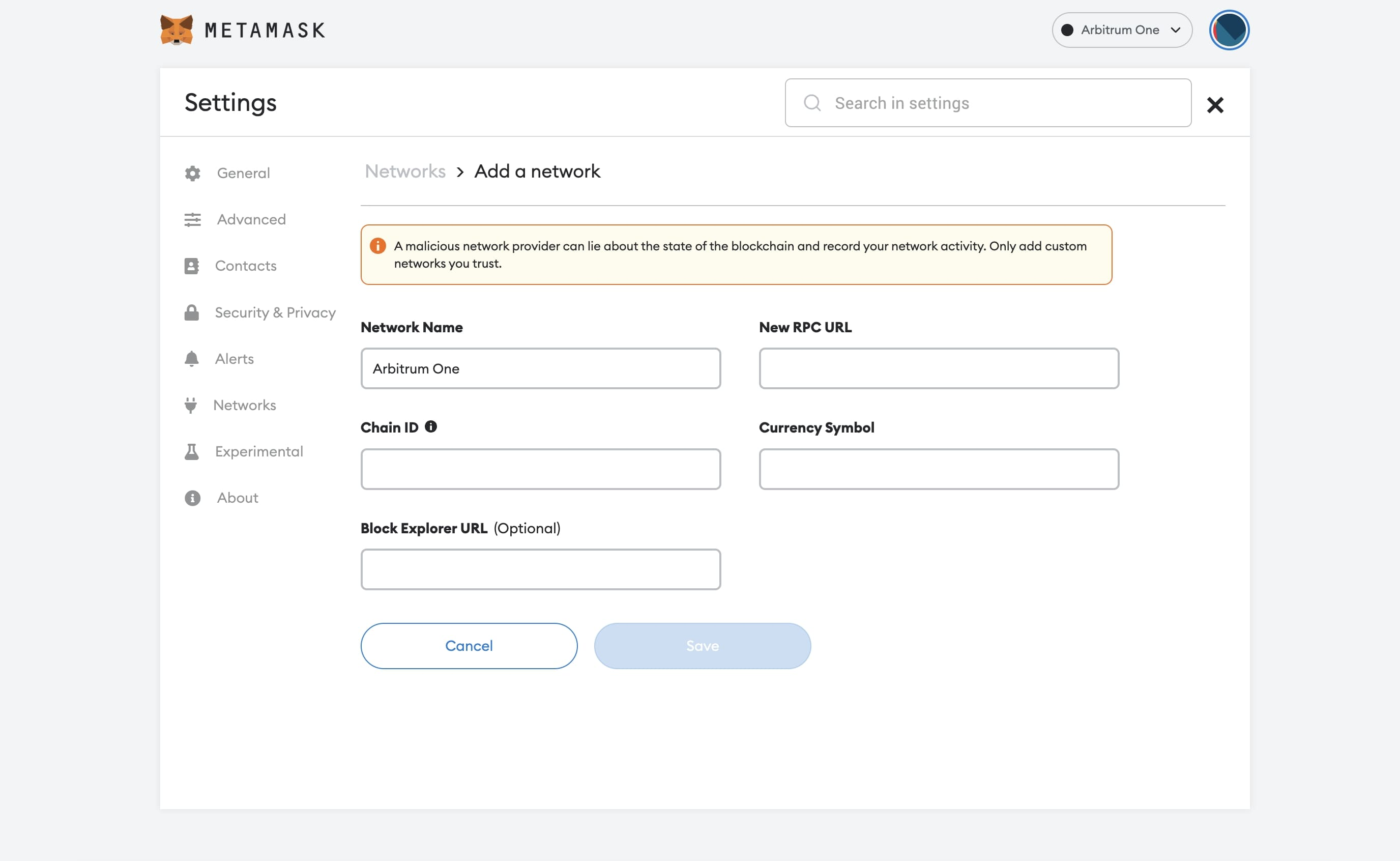This screenshot has width=1400, height=861.
Task: Open the Arbitrum One network dropdown
Action: [x=1122, y=30]
